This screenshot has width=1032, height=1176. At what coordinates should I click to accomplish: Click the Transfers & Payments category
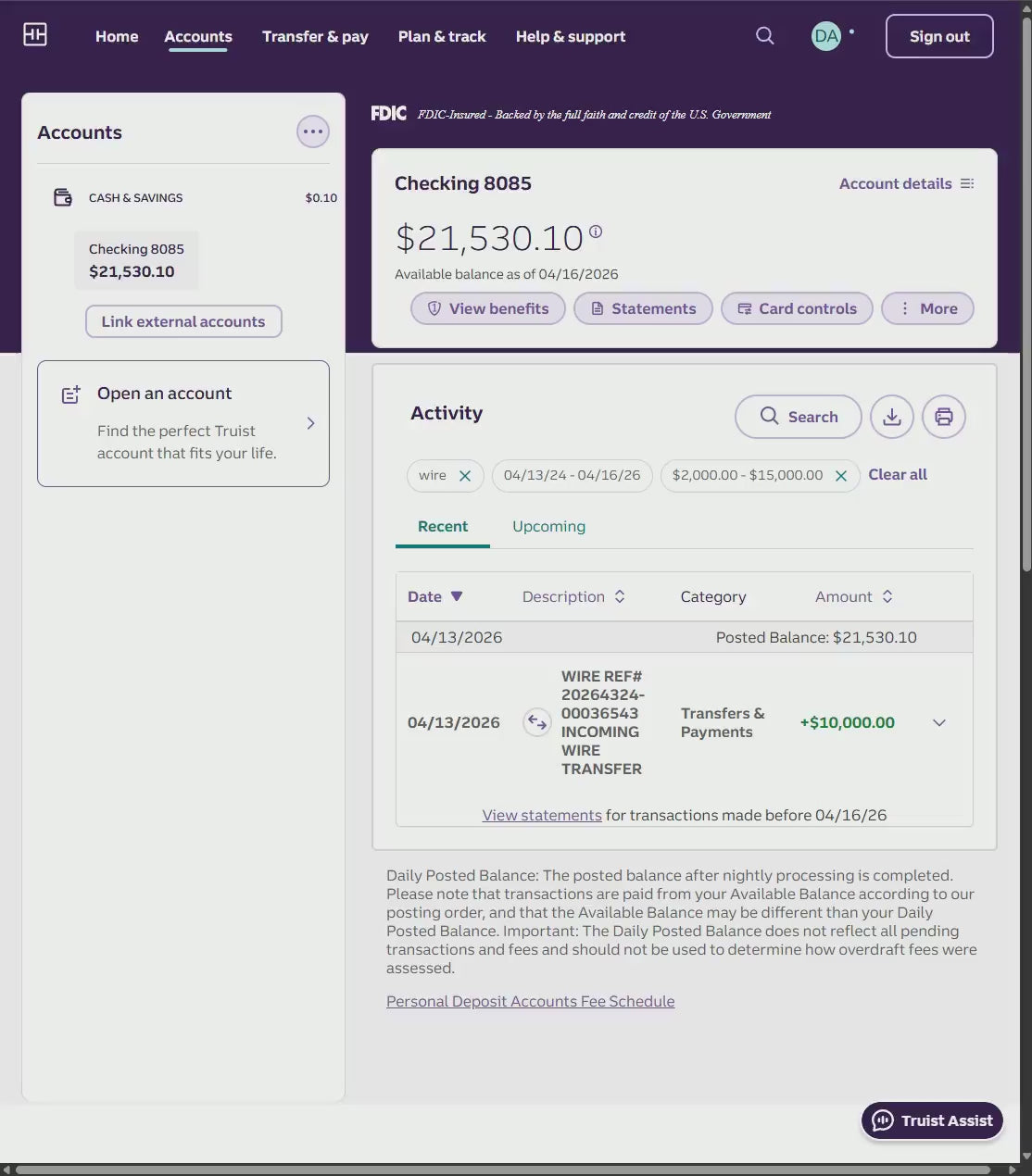point(723,722)
